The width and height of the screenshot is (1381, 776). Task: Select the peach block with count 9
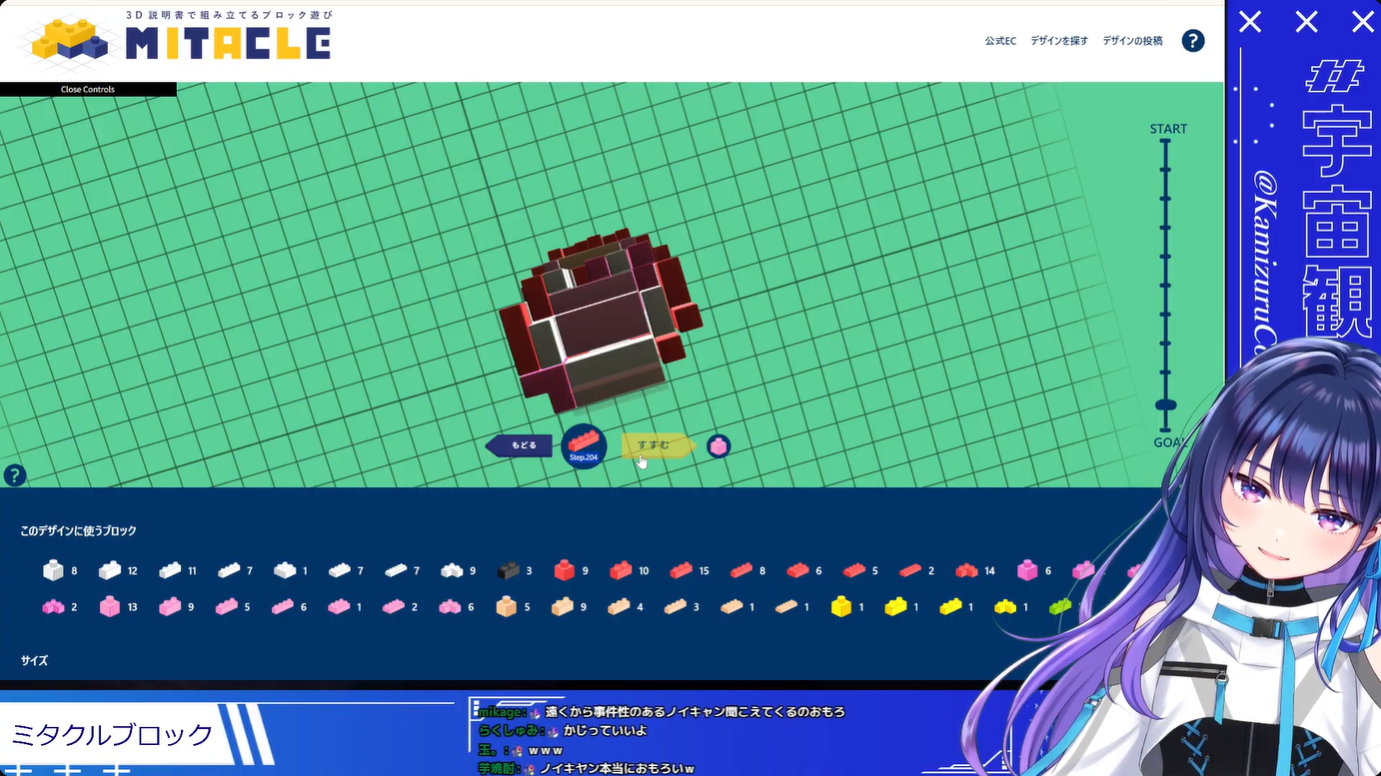click(562, 606)
